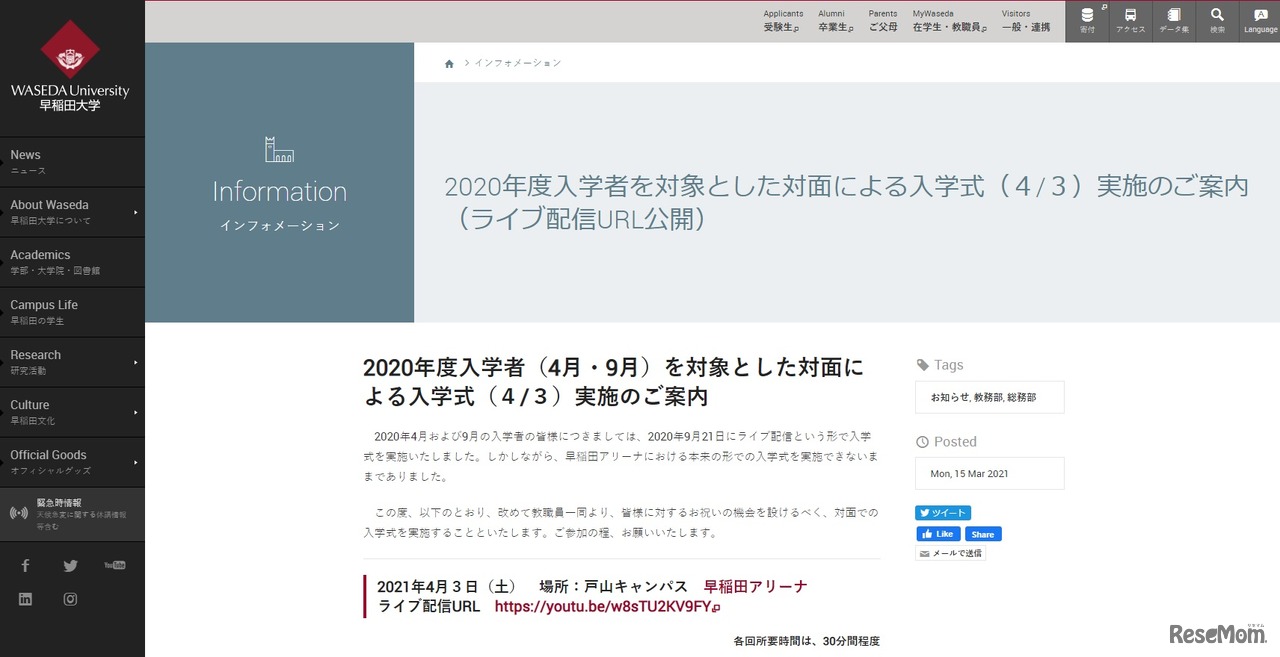
Task: Click the 総務部 tag
Action: pyautogui.click(x=1021, y=397)
